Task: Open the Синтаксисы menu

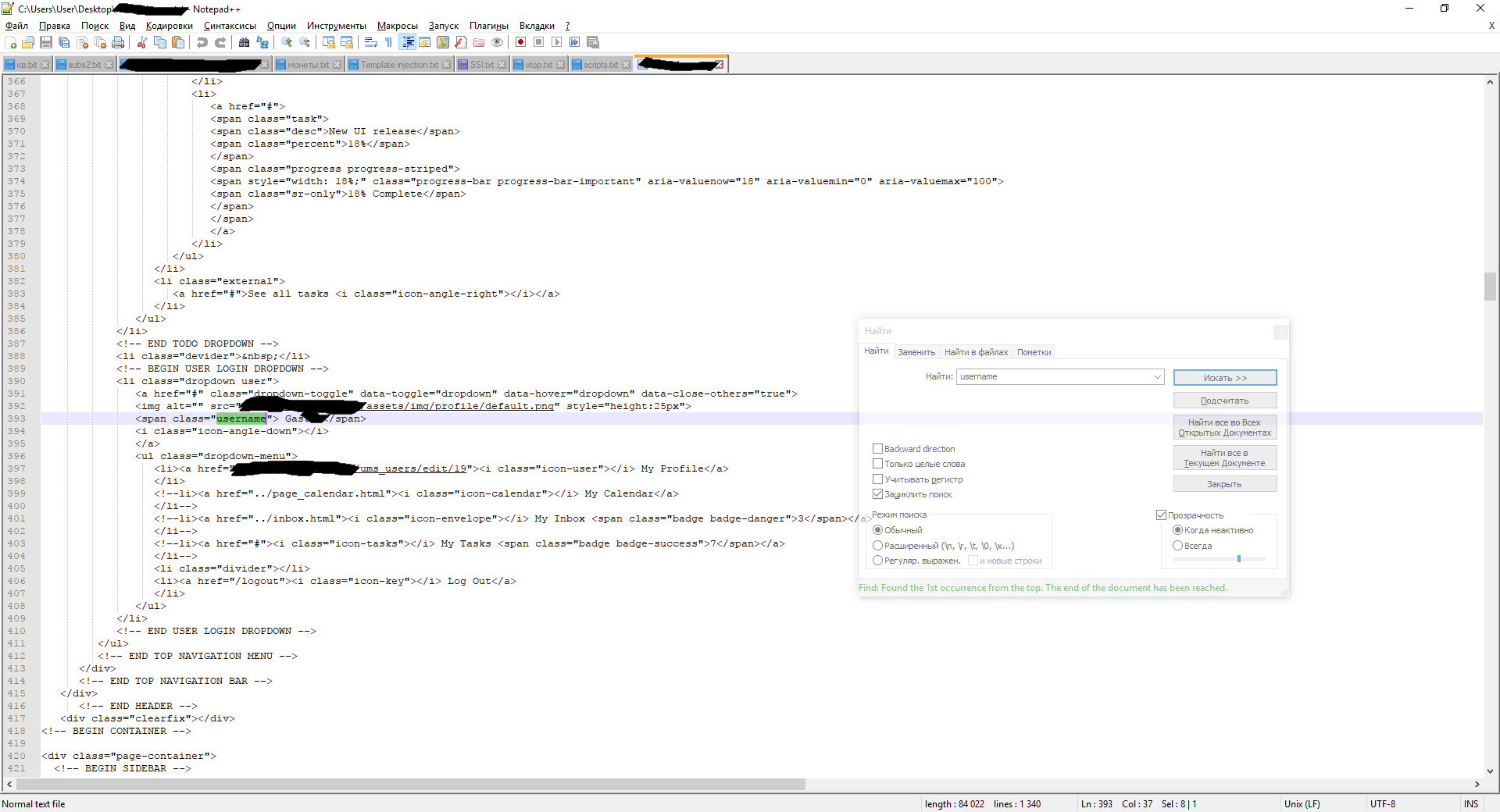Action: point(230,26)
